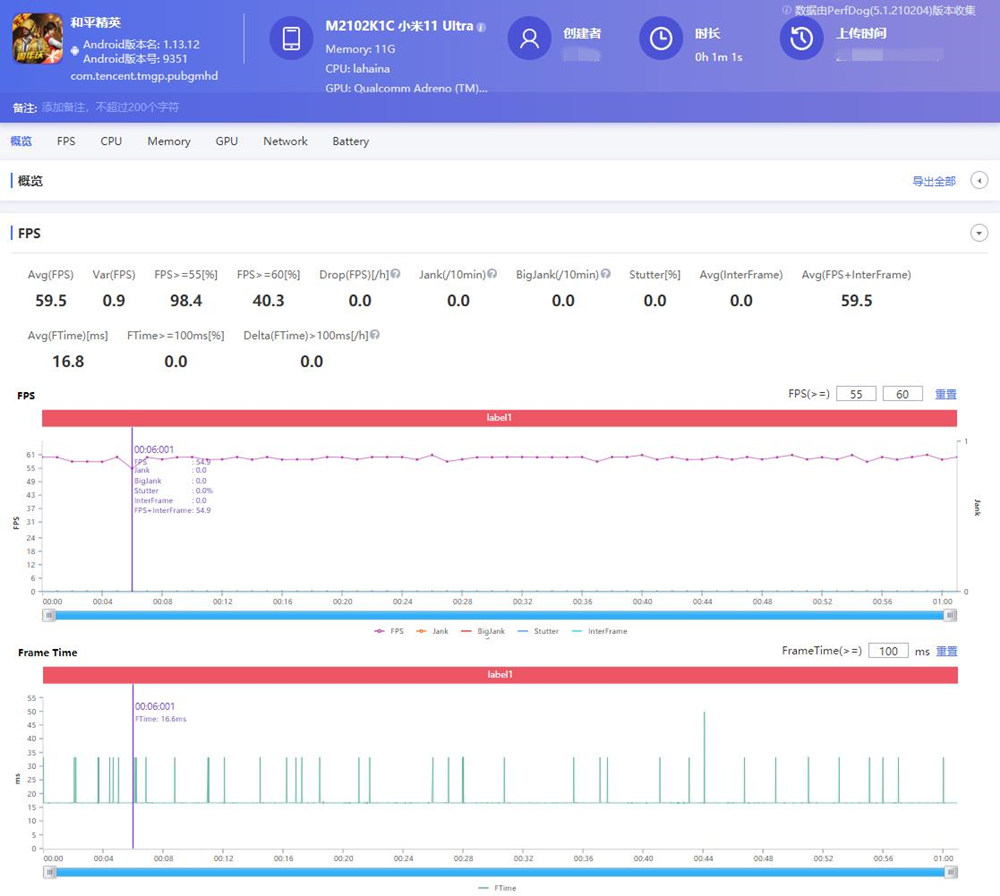Click package name com.tencent.tmgp.pubgmhd
The image size is (1000, 896).
144,76
